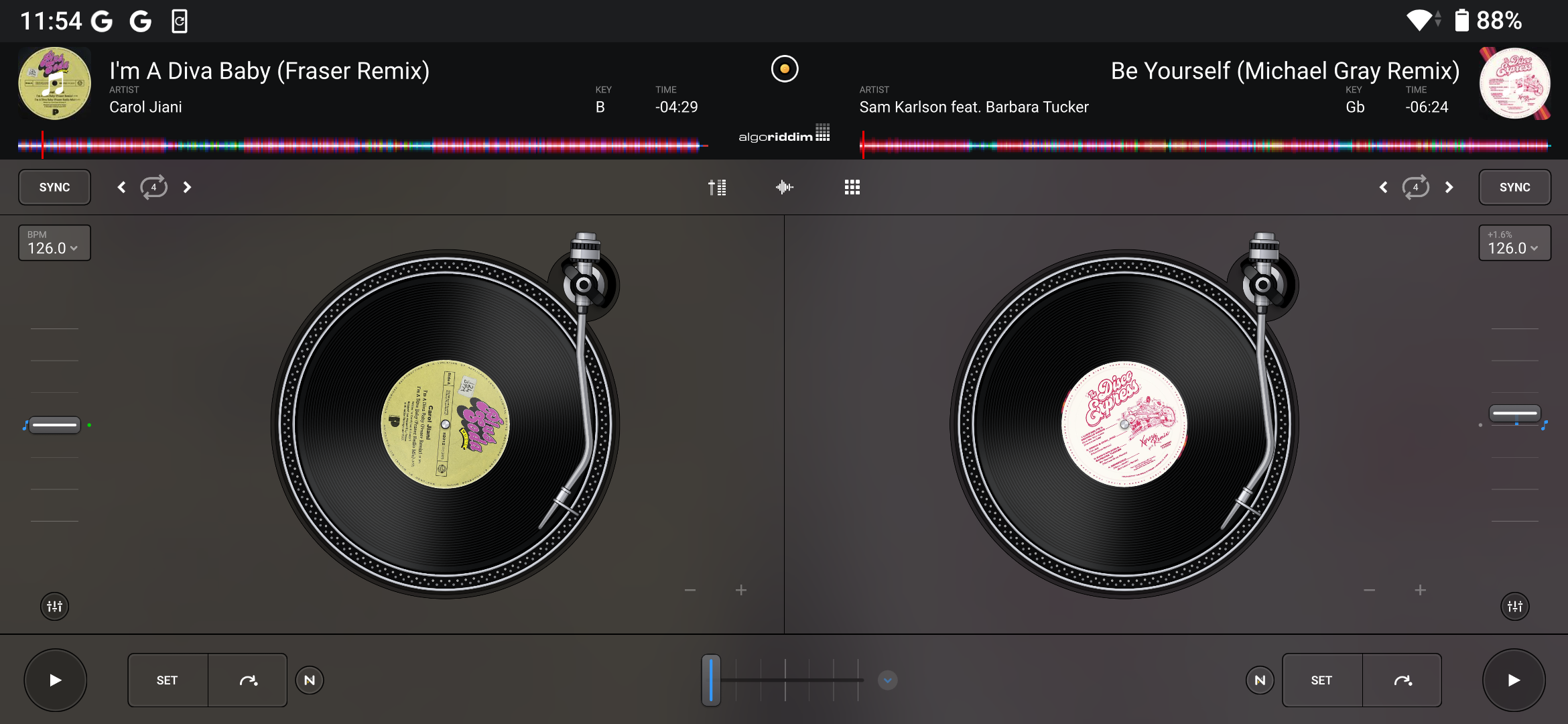The width and height of the screenshot is (1568, 724).
Task: Toggle left deck loop with 4-beat icon
Action: click(153, 188)
